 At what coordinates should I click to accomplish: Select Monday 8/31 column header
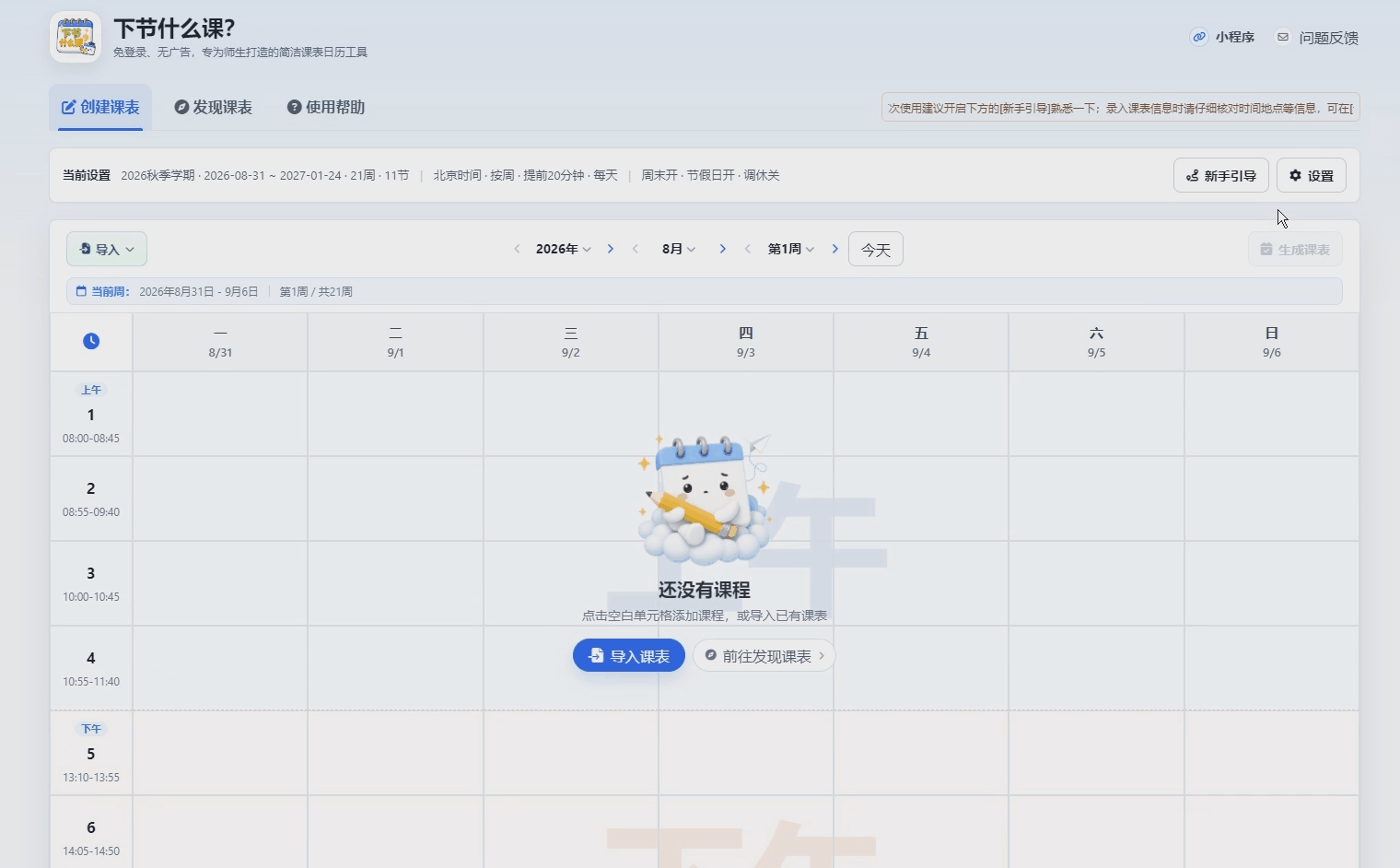point(220,342)
